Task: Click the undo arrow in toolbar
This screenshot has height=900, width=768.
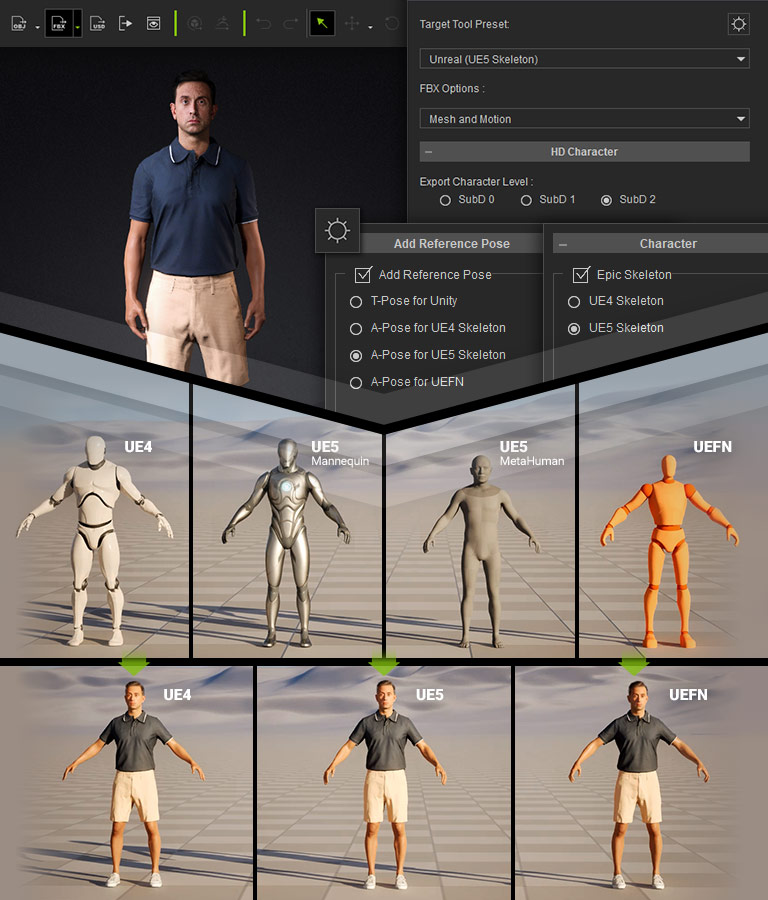Action: 264,23
